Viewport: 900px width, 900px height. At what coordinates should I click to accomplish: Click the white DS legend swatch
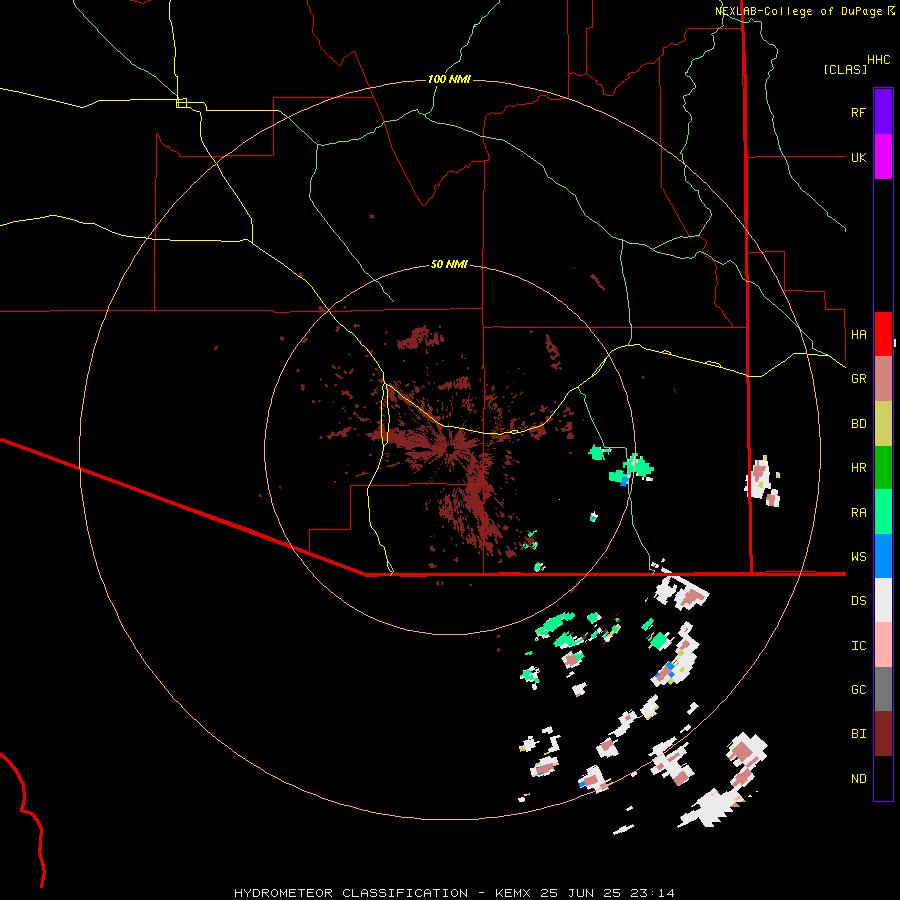point(883,600)
